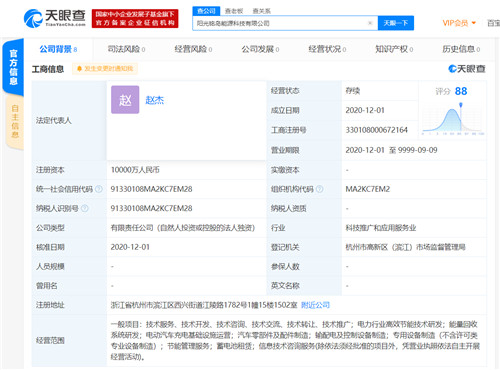Select the 查公司 search tab
Screen dimensions: 500x370
point(206,11)
